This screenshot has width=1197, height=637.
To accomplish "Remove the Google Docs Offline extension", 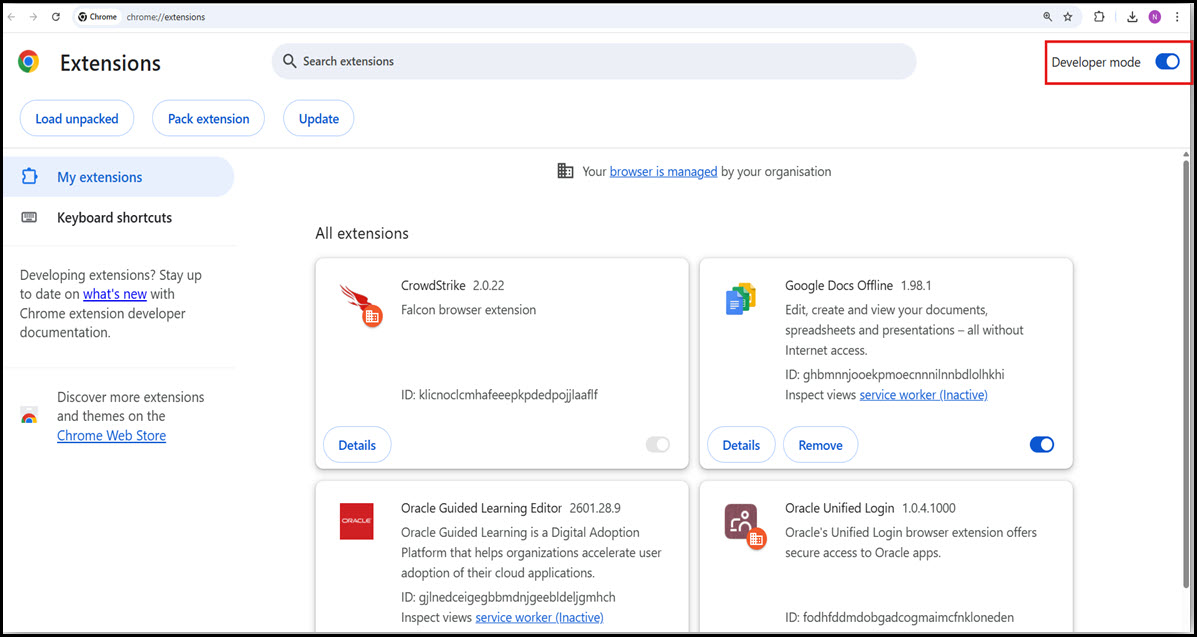I will click(x=821, y=445).
